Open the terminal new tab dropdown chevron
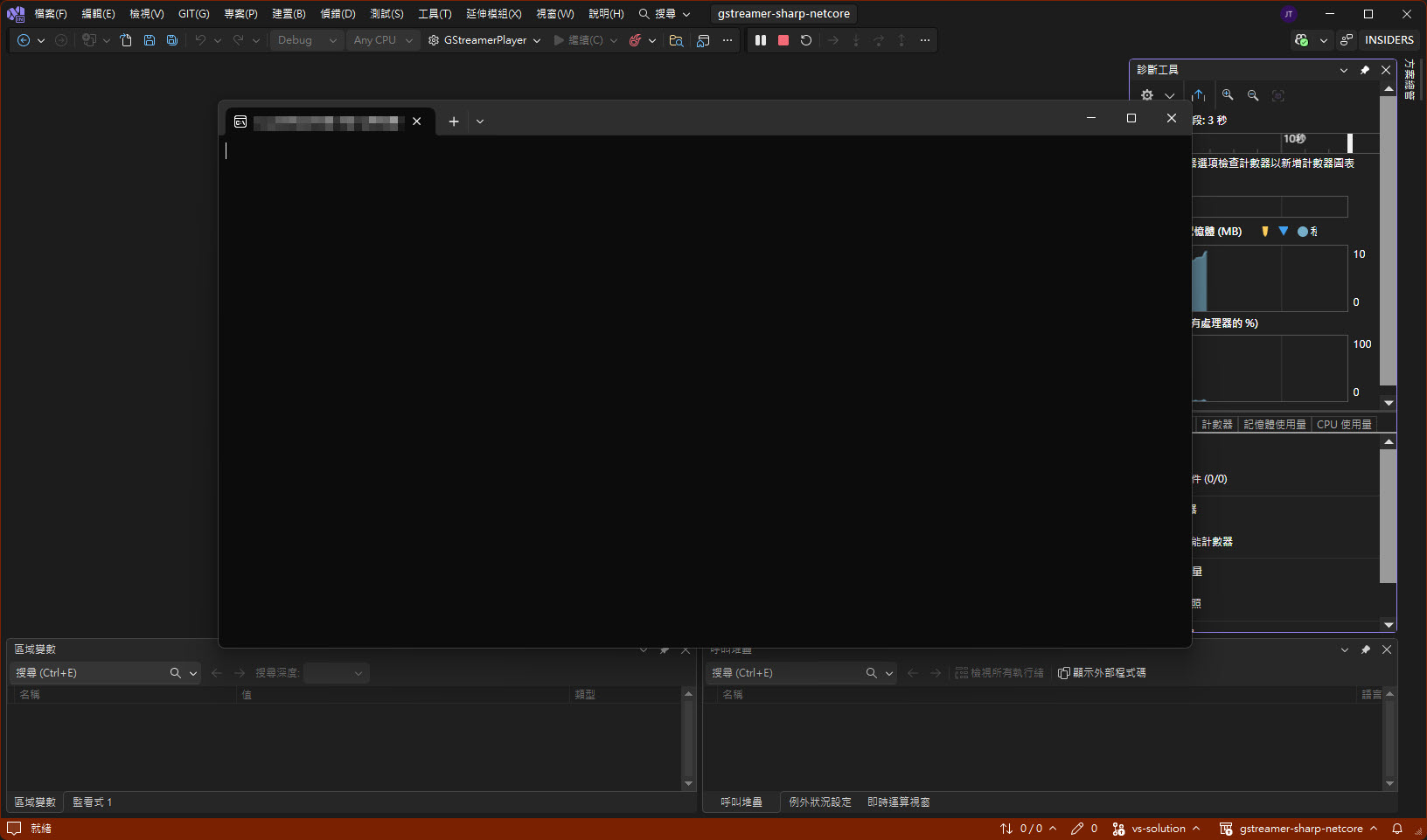 point(480,121)
